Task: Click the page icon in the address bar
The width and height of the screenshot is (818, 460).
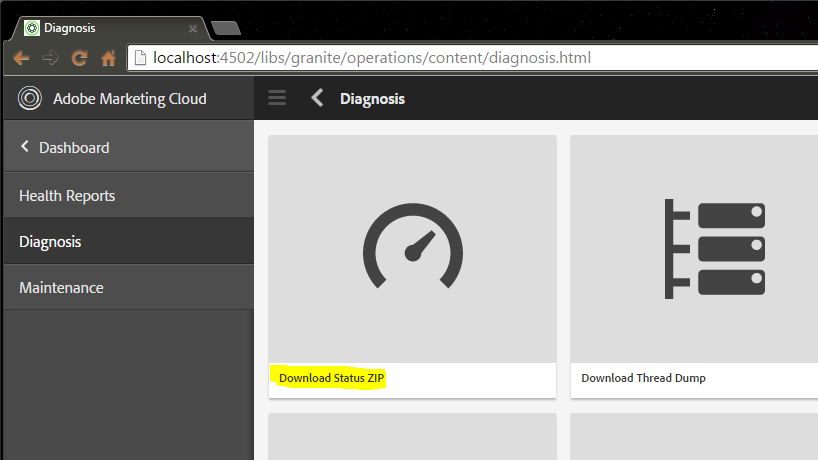Action: (x=140, y=58)
